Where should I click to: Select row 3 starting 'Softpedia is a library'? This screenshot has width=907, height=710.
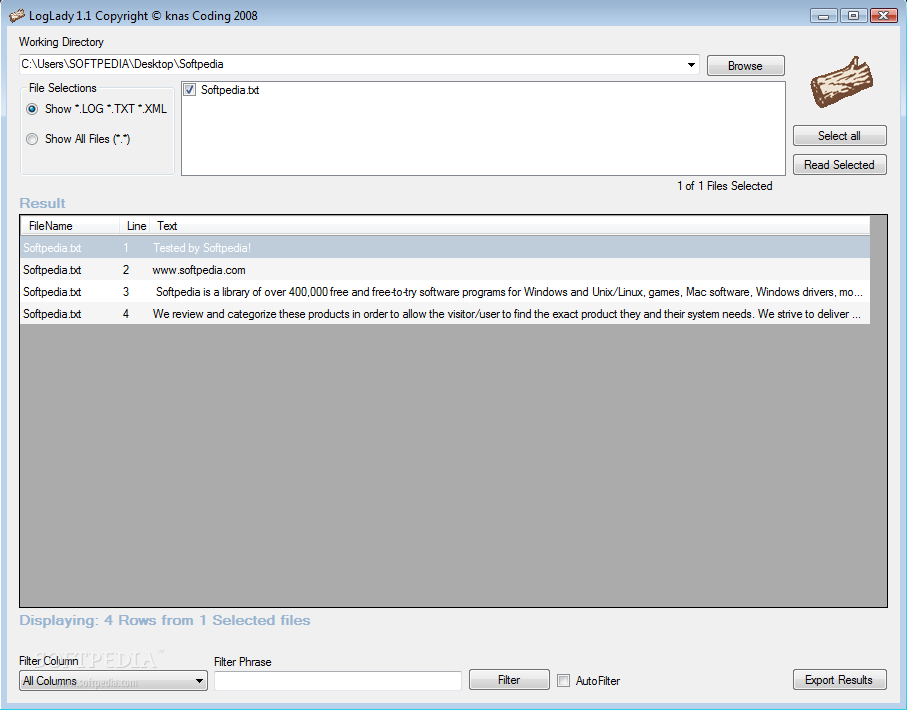(445, 292)
